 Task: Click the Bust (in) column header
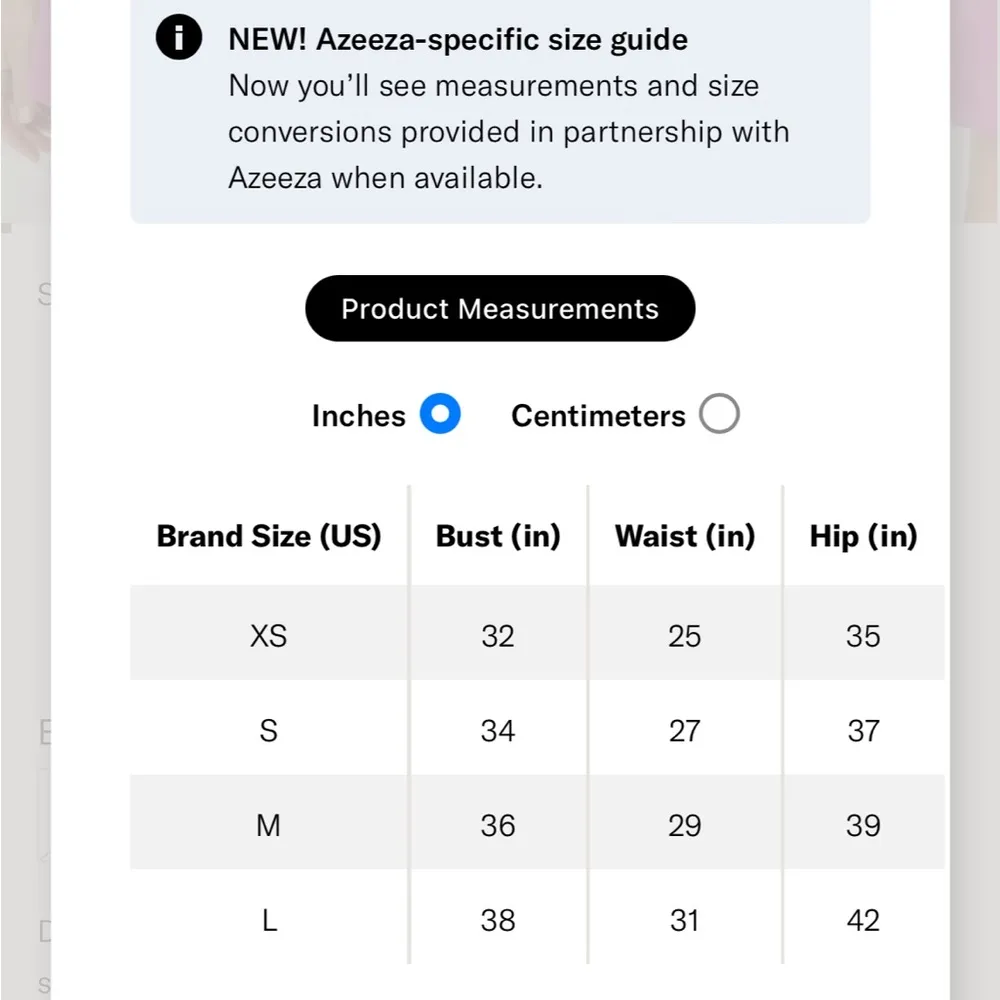[x=498, y=536]
